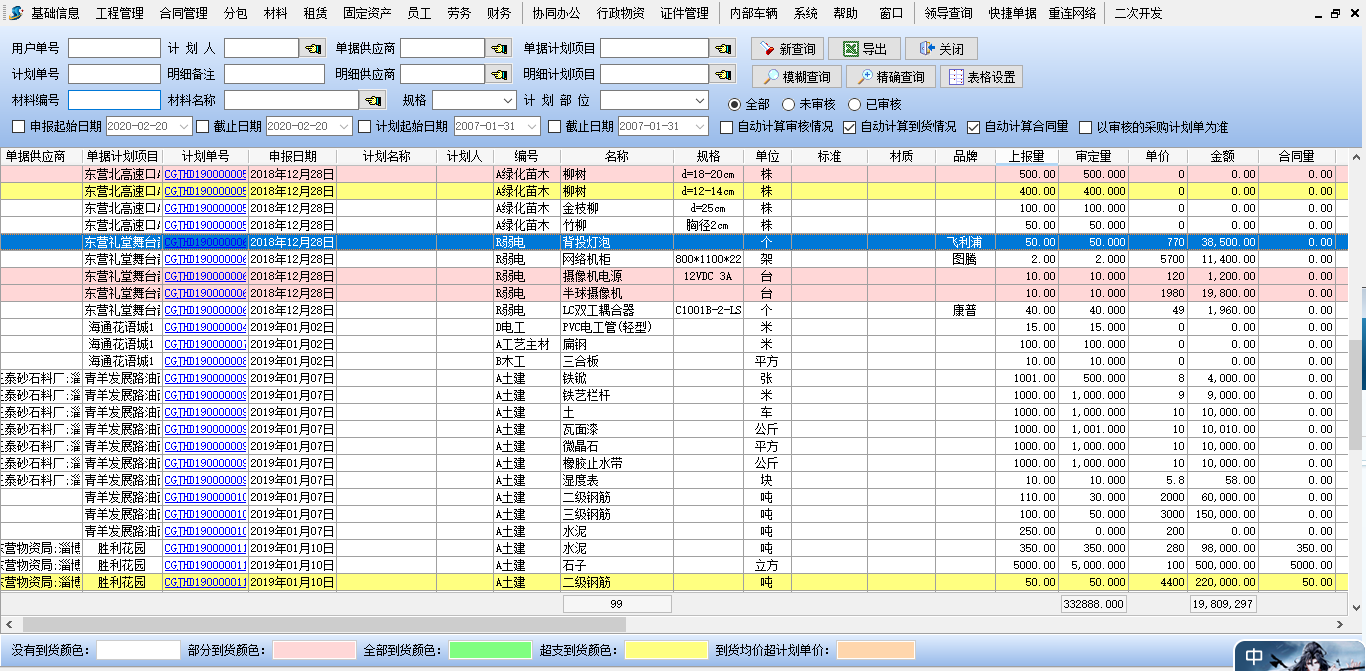
Task: Click the lookup icon beside 材料名称 field
Action: [373, 100]
